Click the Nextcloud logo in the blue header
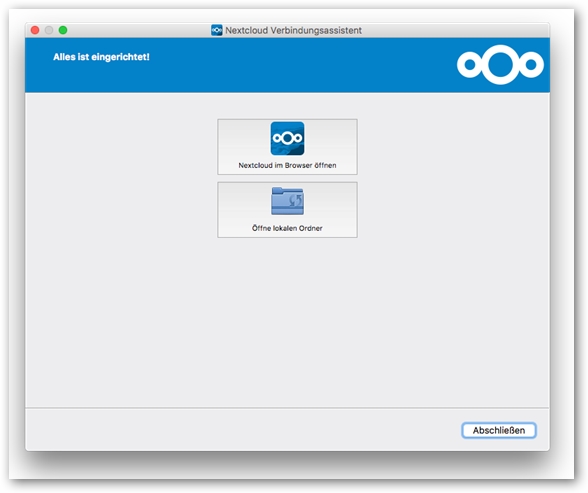The height and width of the screenshot is (493, 588). pyautogui.click(x=500, y=65)
